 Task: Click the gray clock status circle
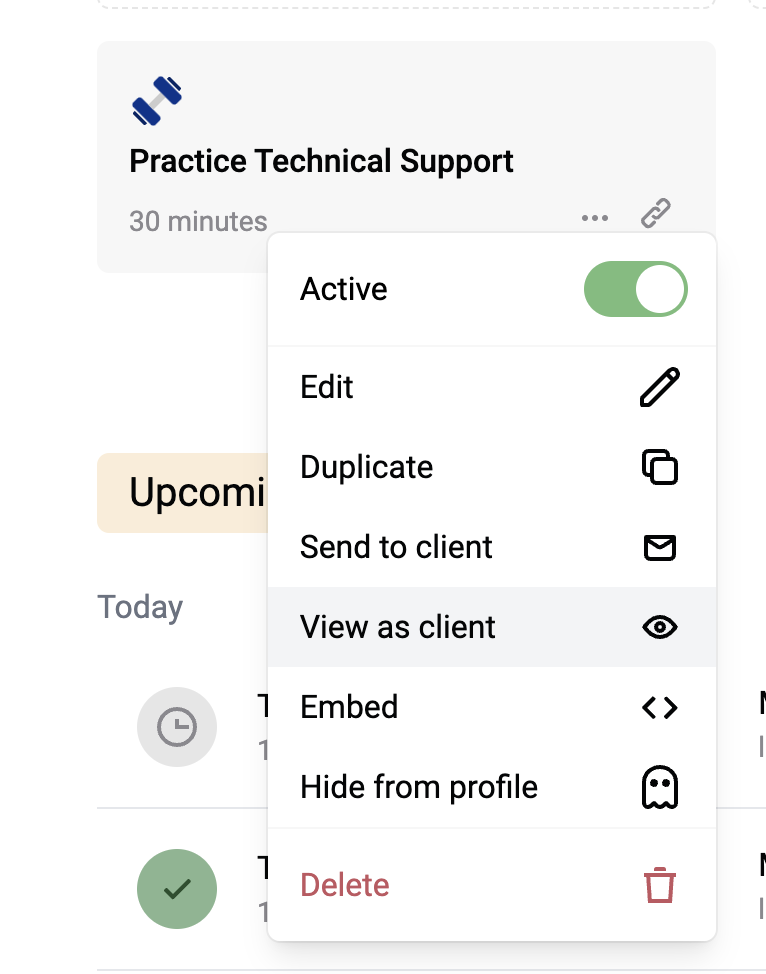177,727
